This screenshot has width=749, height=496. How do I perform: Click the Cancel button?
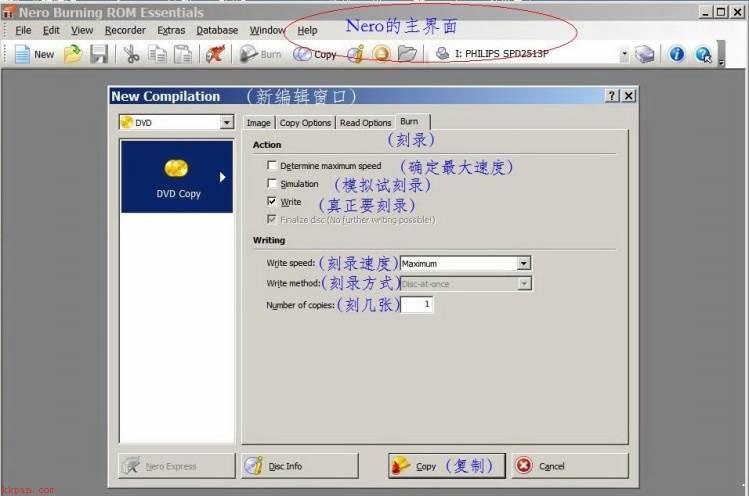click(570, 466)
